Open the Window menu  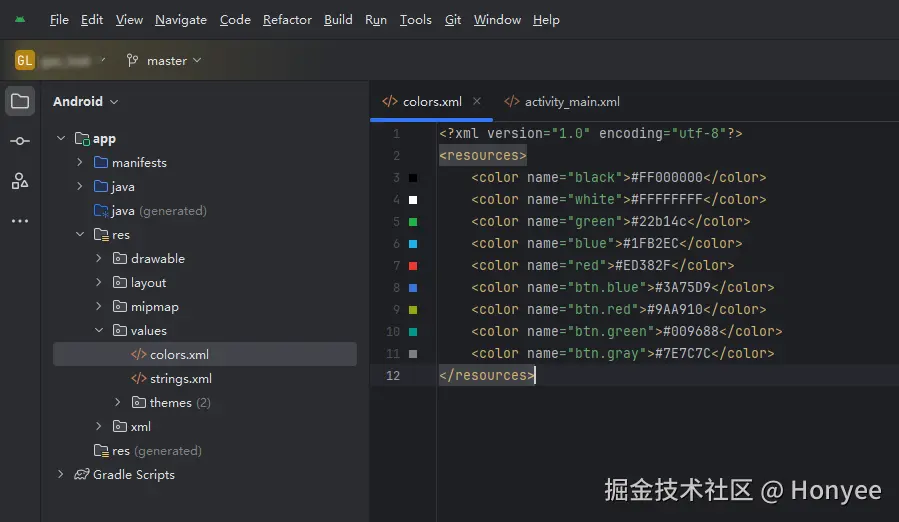pyautogui.click(x=497, y=20)
